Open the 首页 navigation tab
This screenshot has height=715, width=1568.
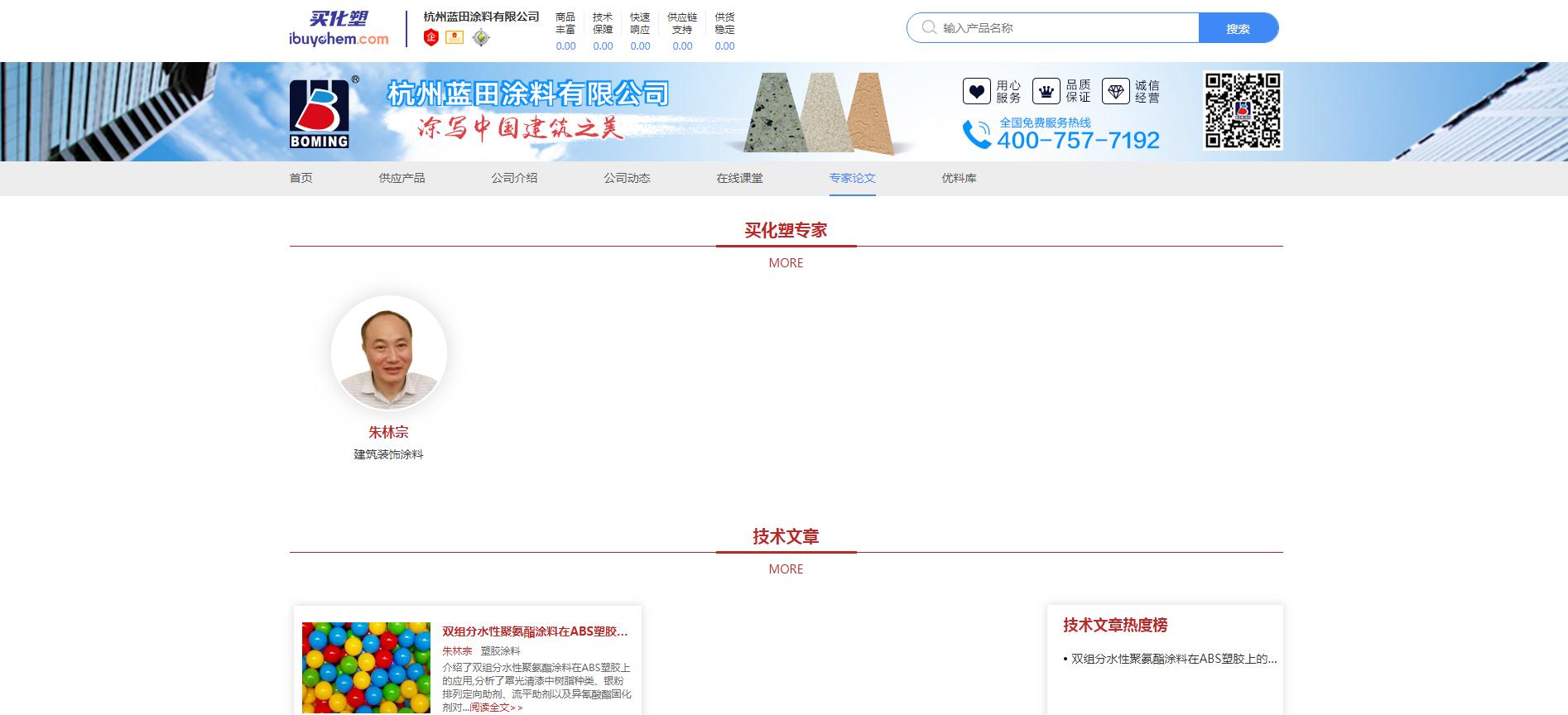(x=301, y=178)
